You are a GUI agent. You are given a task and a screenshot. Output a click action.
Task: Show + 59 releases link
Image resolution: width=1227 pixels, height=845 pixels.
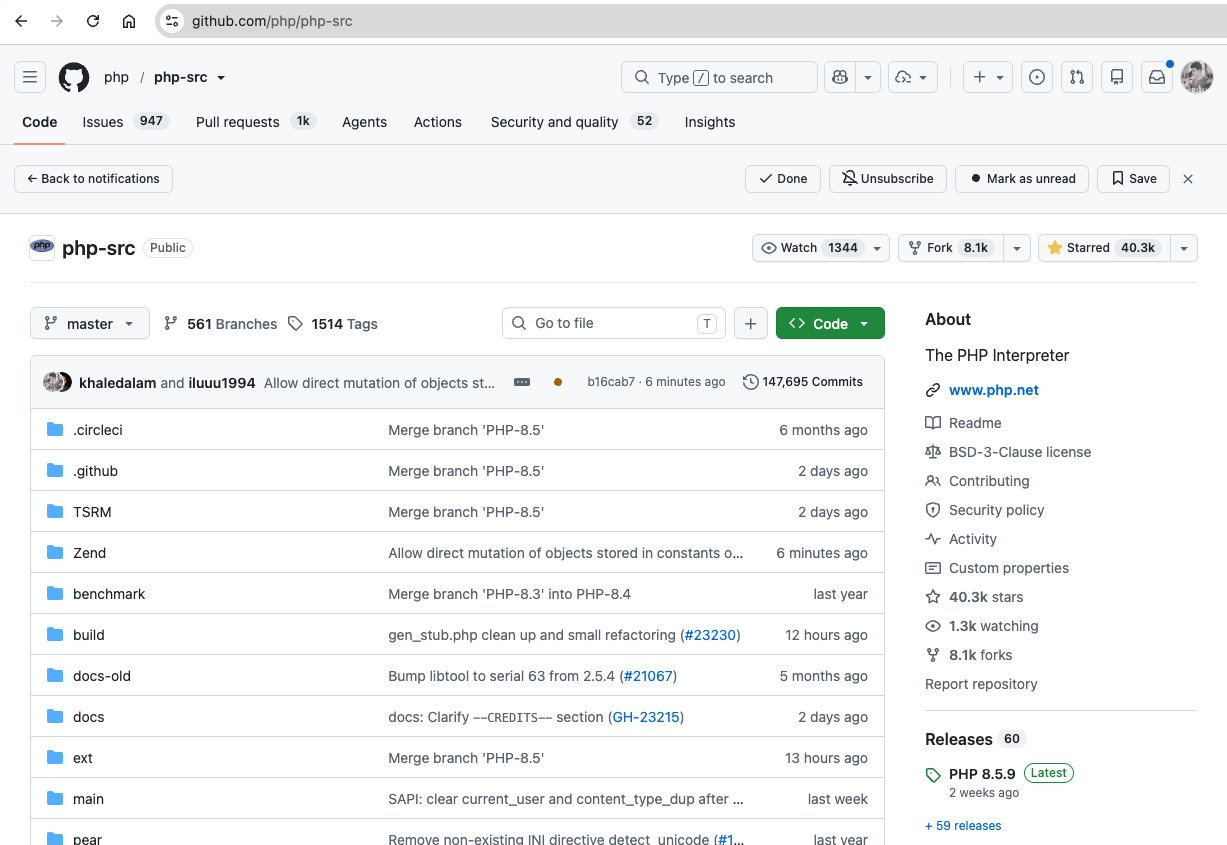(963, 826)
